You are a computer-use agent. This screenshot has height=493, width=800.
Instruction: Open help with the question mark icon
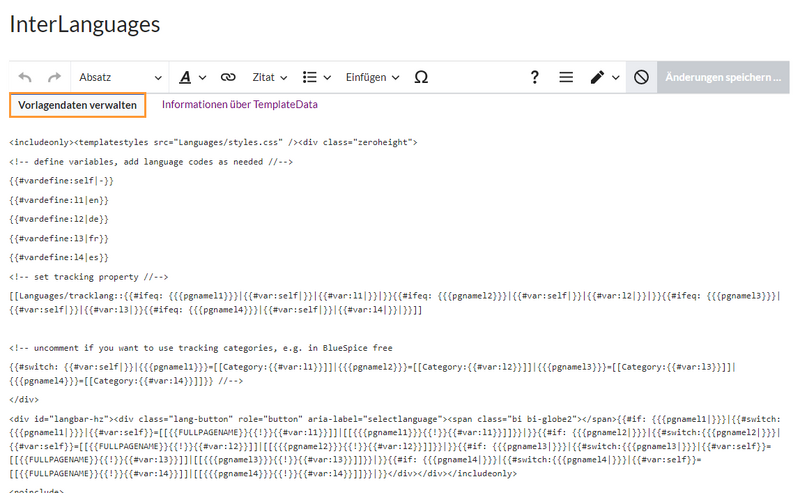click(x=534, y=78)
